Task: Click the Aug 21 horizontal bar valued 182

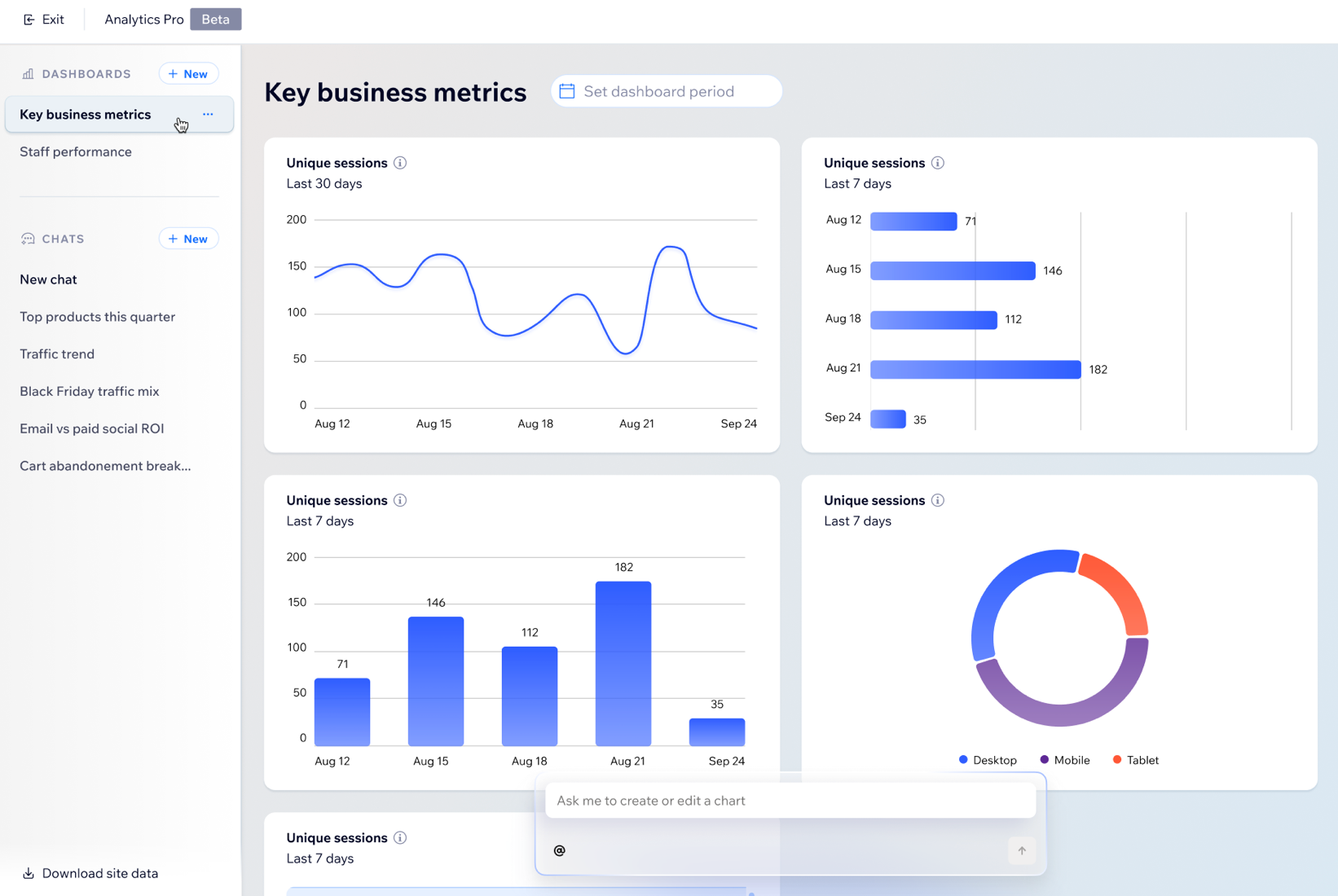Action: click(x=975, y=370)
